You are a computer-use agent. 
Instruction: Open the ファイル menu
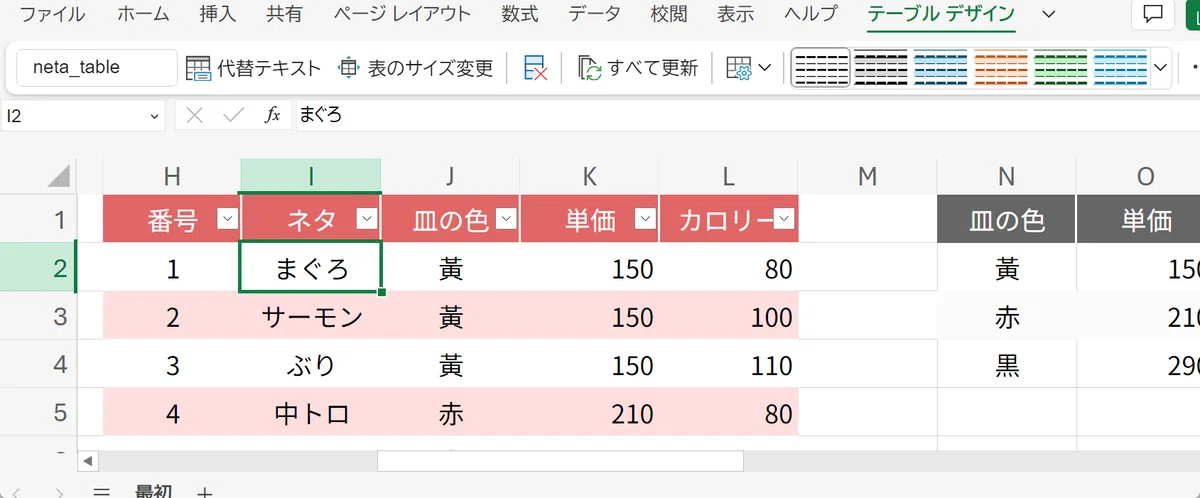[x=53, y=15]
